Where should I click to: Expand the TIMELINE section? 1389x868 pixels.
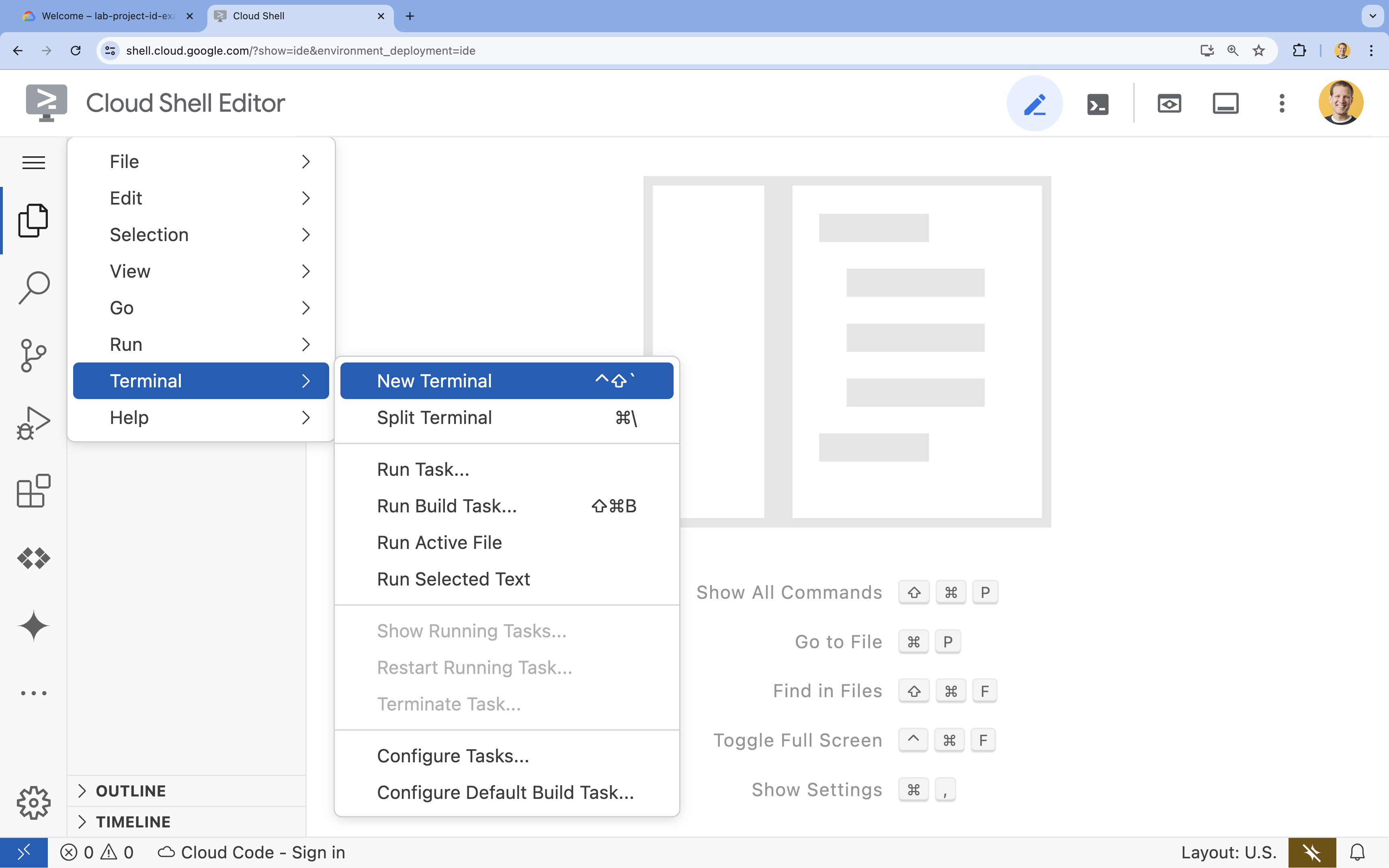tap(82, 821)
